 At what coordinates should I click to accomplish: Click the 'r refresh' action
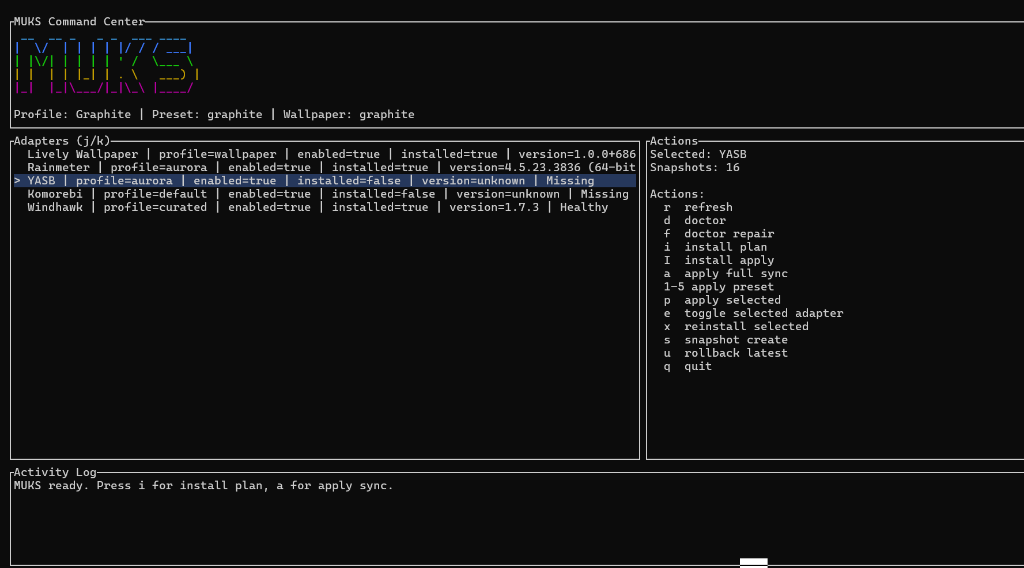[x=697, y=207]
